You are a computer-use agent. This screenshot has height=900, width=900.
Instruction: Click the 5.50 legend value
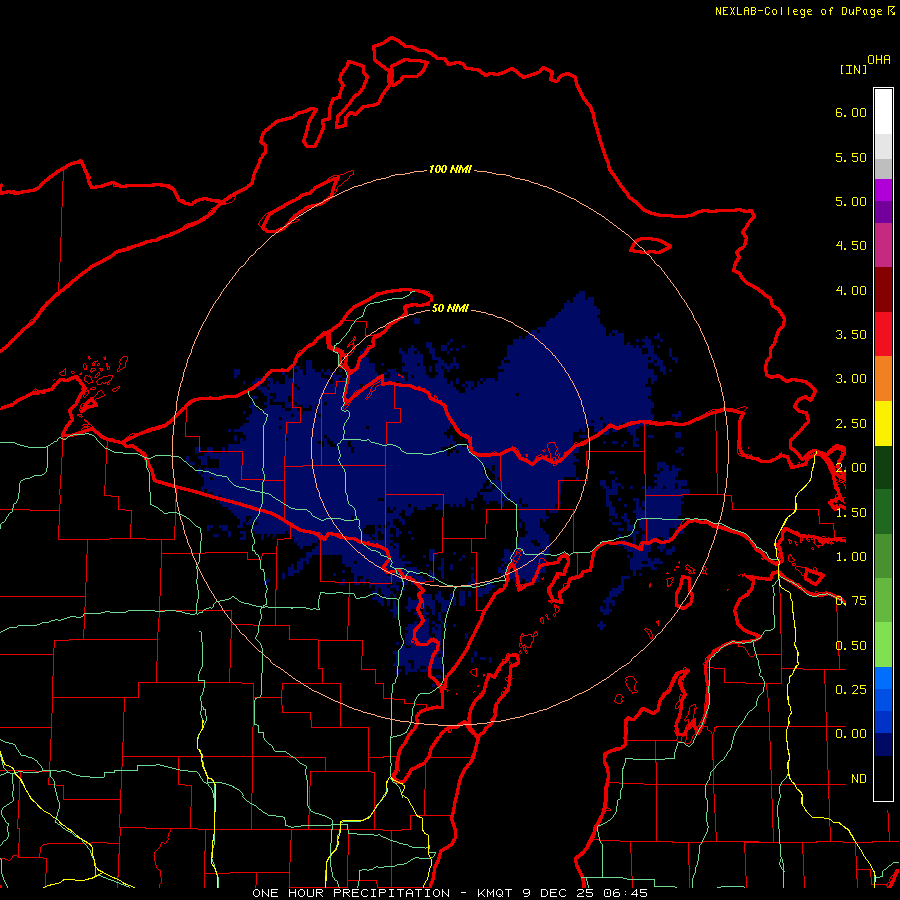point(851,157)
